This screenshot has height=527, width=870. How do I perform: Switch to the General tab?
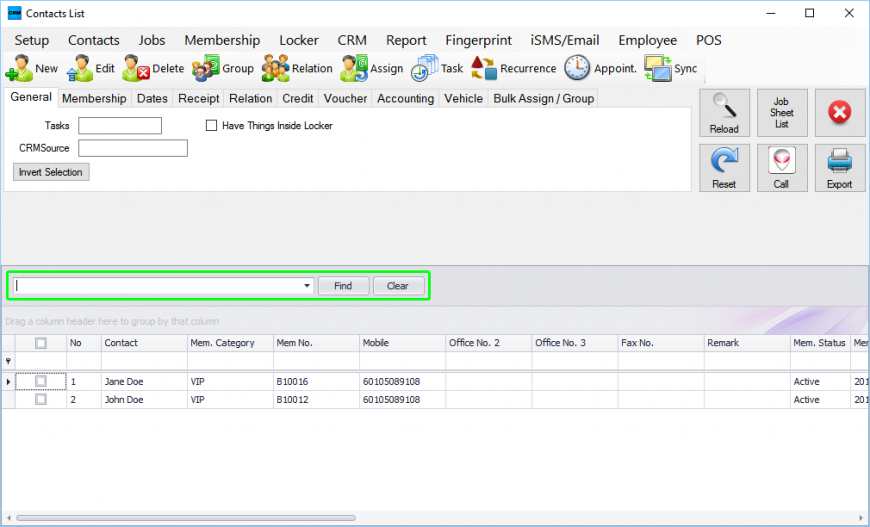pos(31,97)
